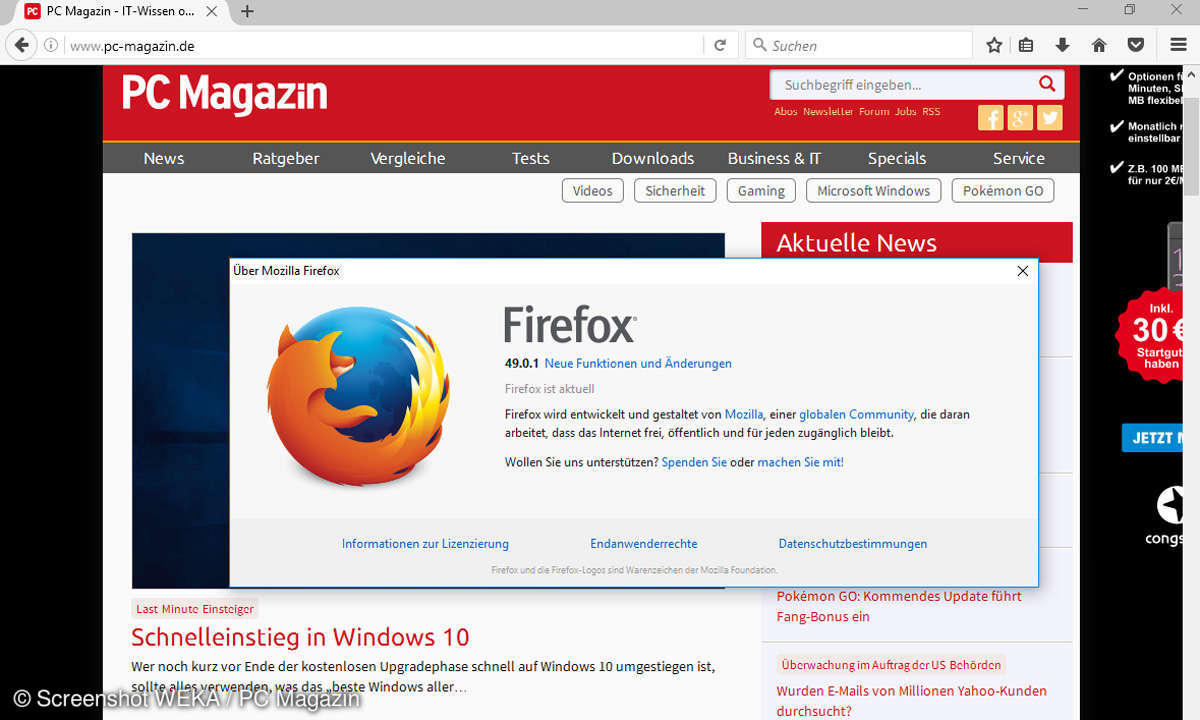Close the Über Mozilla Firefox dialog
This screenshot has width=1200, height=720.
coord(1023,271)
